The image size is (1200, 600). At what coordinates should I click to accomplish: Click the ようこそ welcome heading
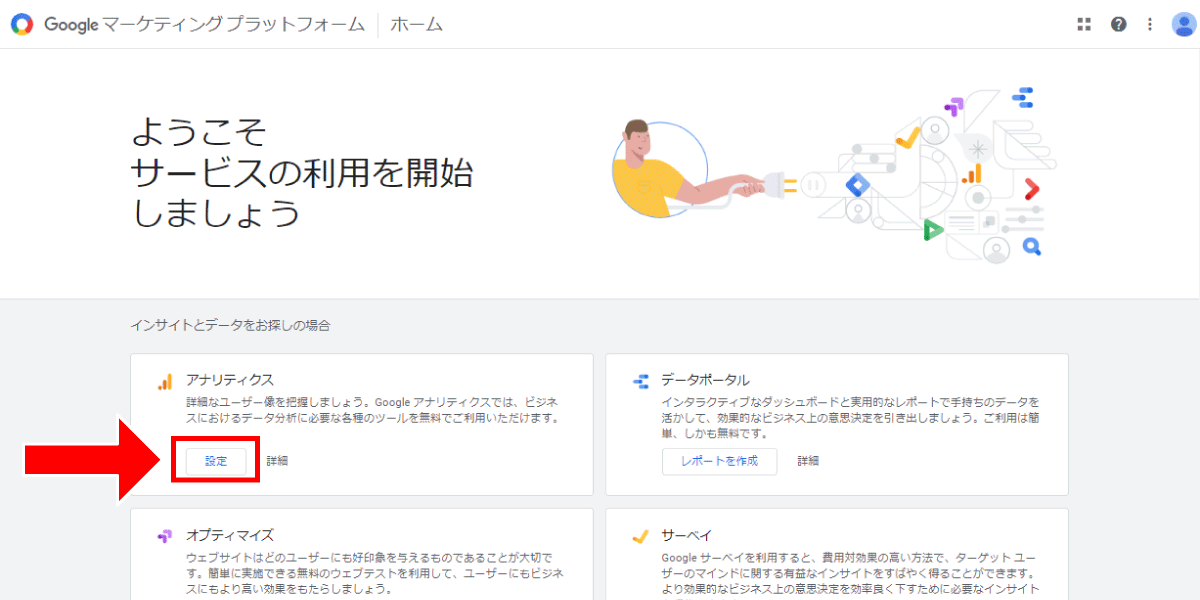pyautogui.click(x=200, y=133)
